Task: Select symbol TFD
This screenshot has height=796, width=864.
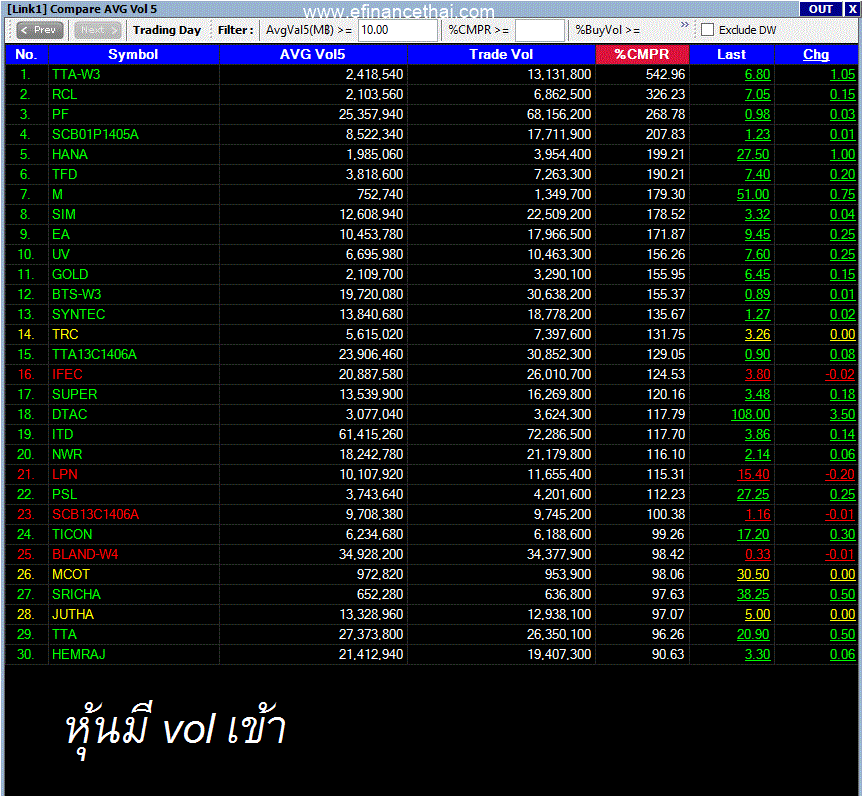Action: pyautogui.click(x=64, y=175)
